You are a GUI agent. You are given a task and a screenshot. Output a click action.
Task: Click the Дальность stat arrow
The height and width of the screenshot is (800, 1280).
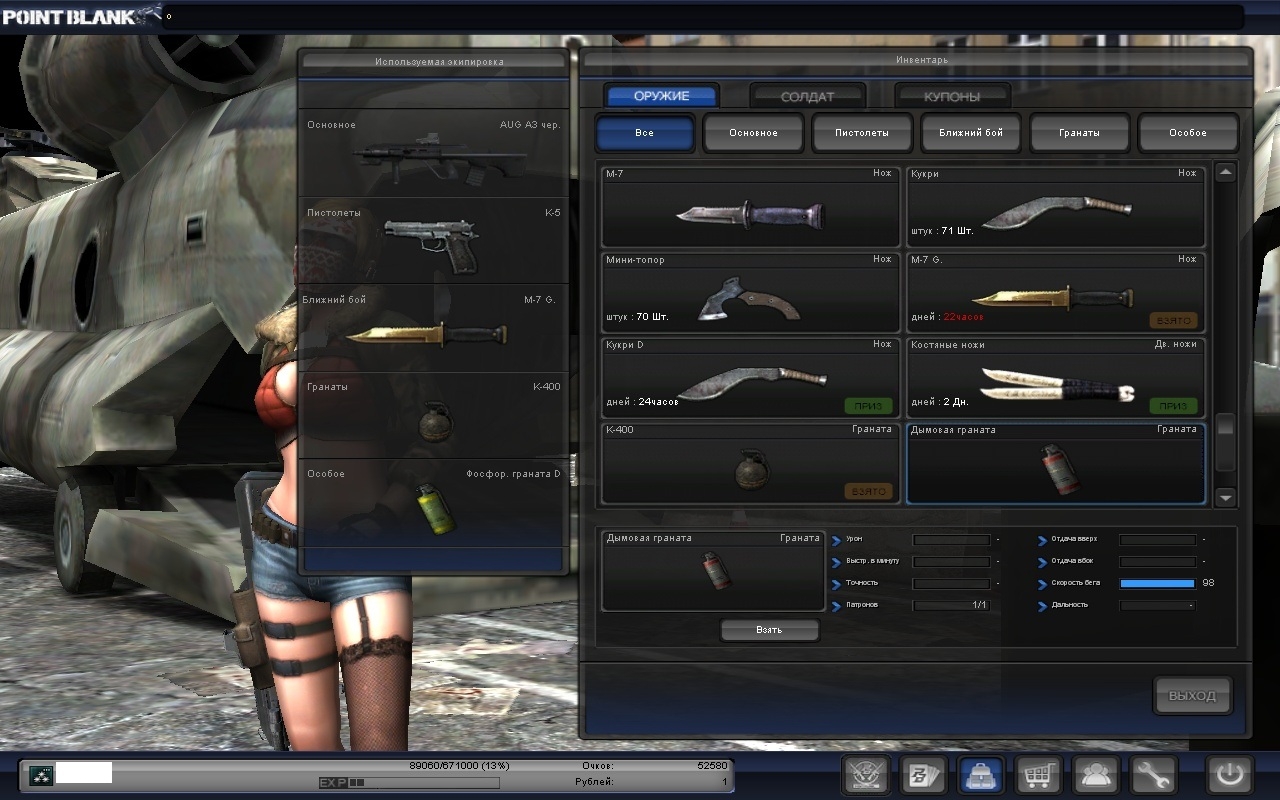[x=1042, y=606]
